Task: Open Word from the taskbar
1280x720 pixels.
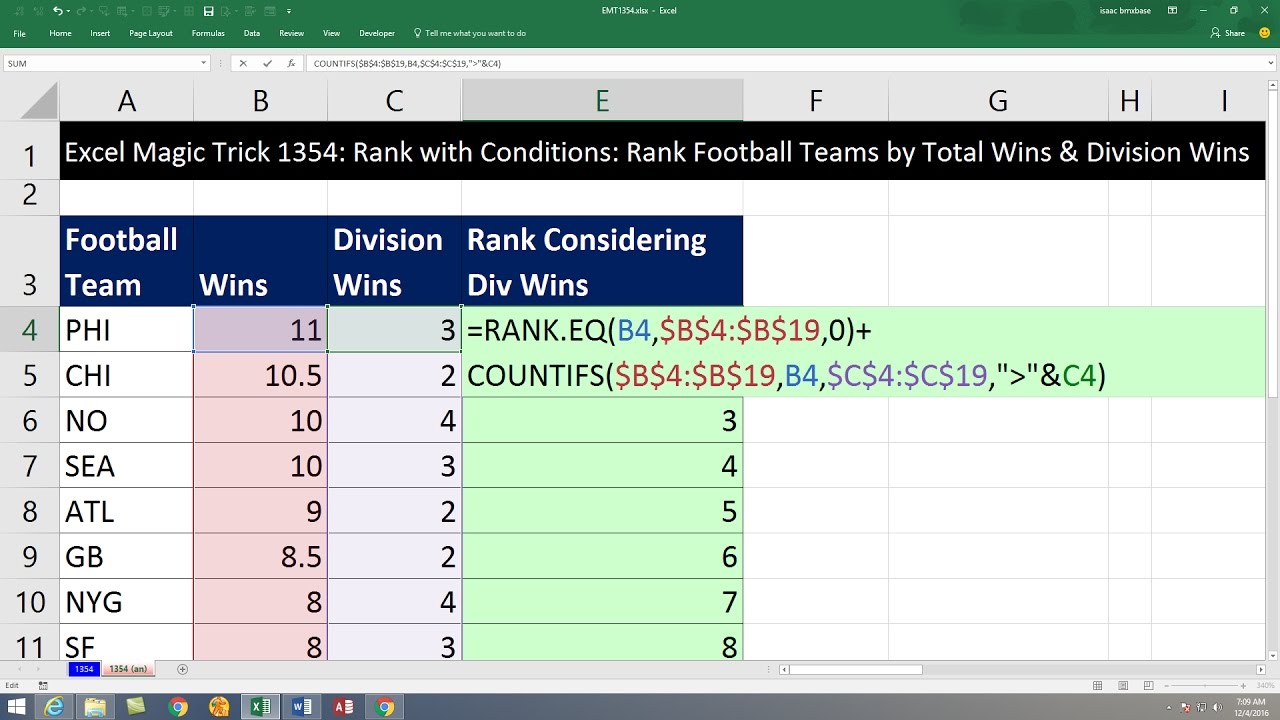Action: click(x=301, y=707)
